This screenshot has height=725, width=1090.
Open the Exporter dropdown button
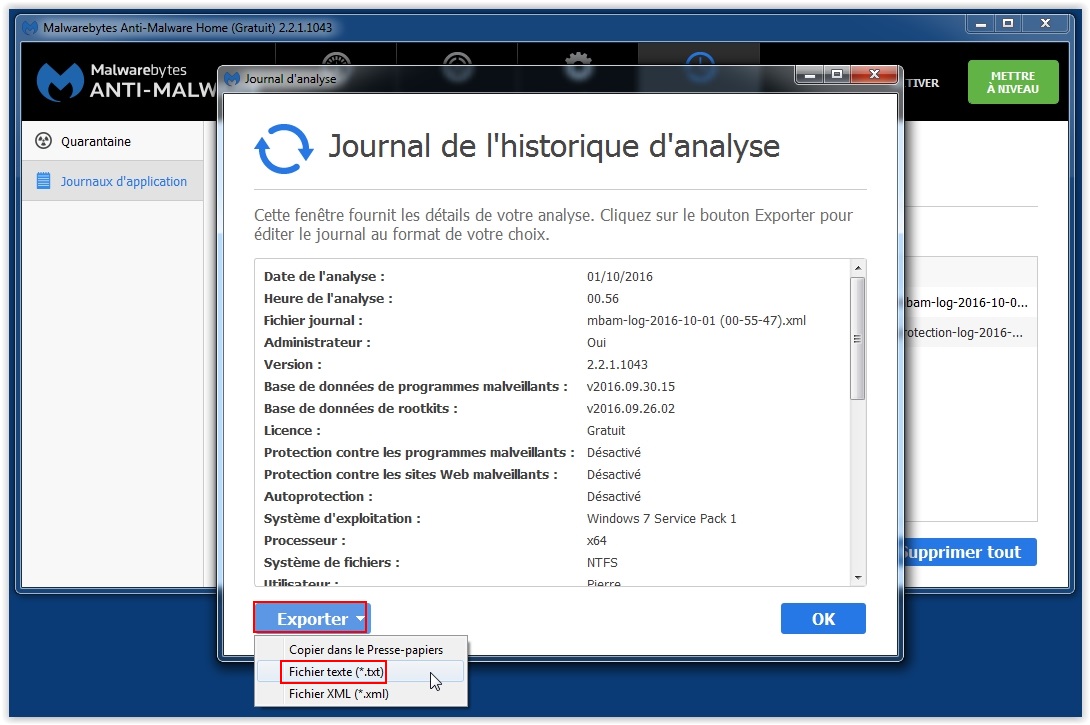click(x=311, y=618)
